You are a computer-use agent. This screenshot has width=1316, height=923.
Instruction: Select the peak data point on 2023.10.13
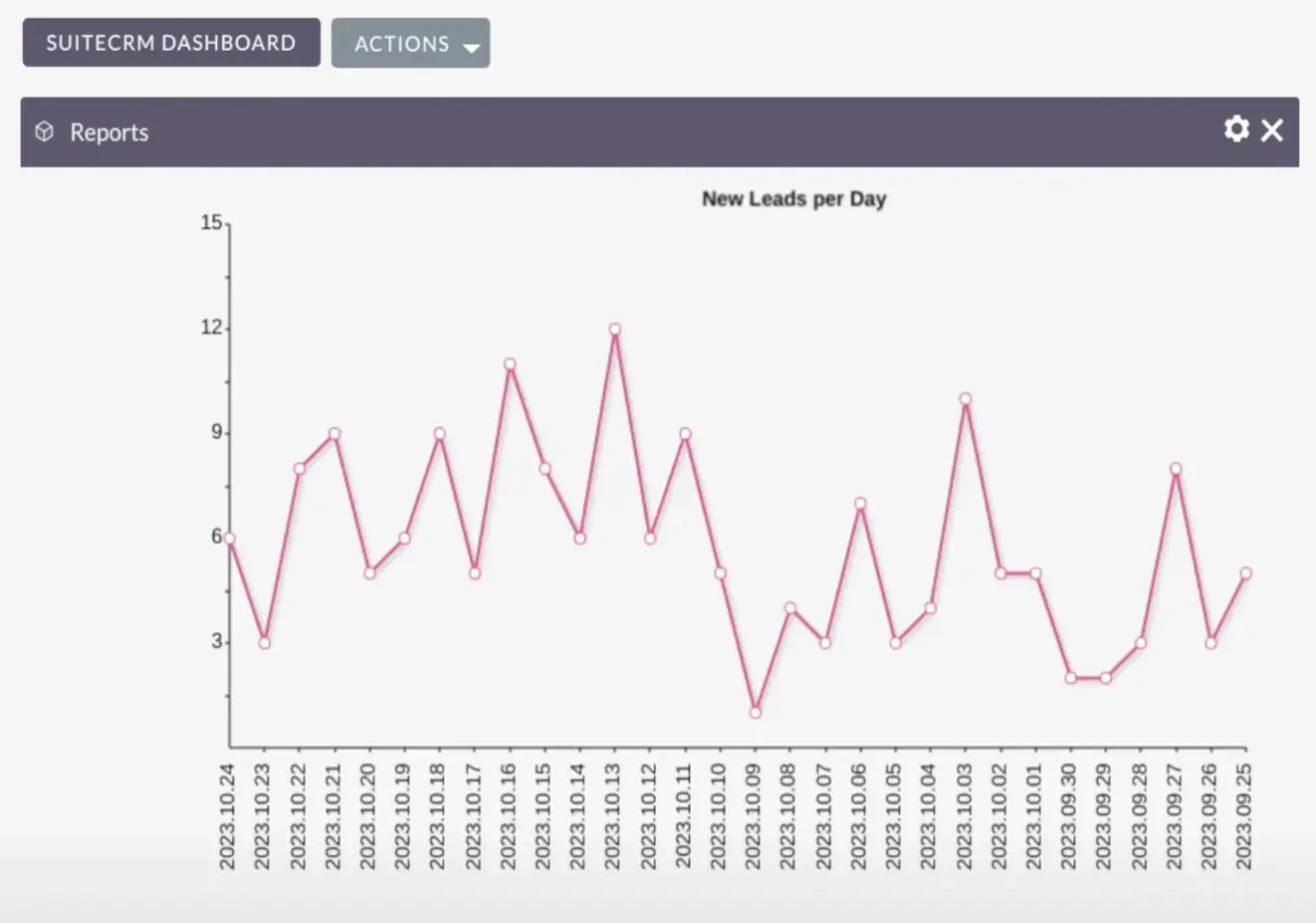[614, 329]
